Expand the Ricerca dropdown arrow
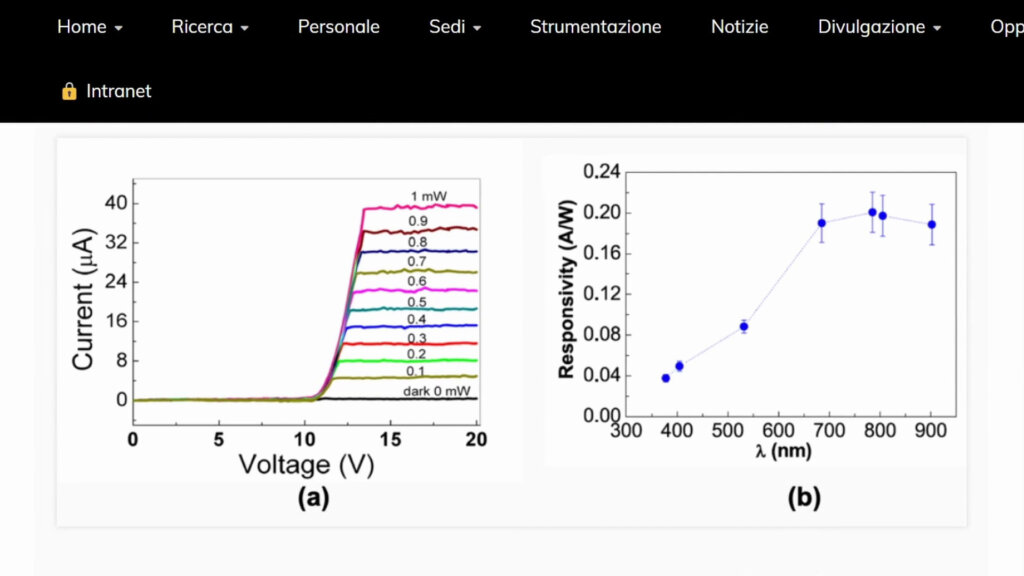This screenshot has width=1024, height=576. pos(245,29)
